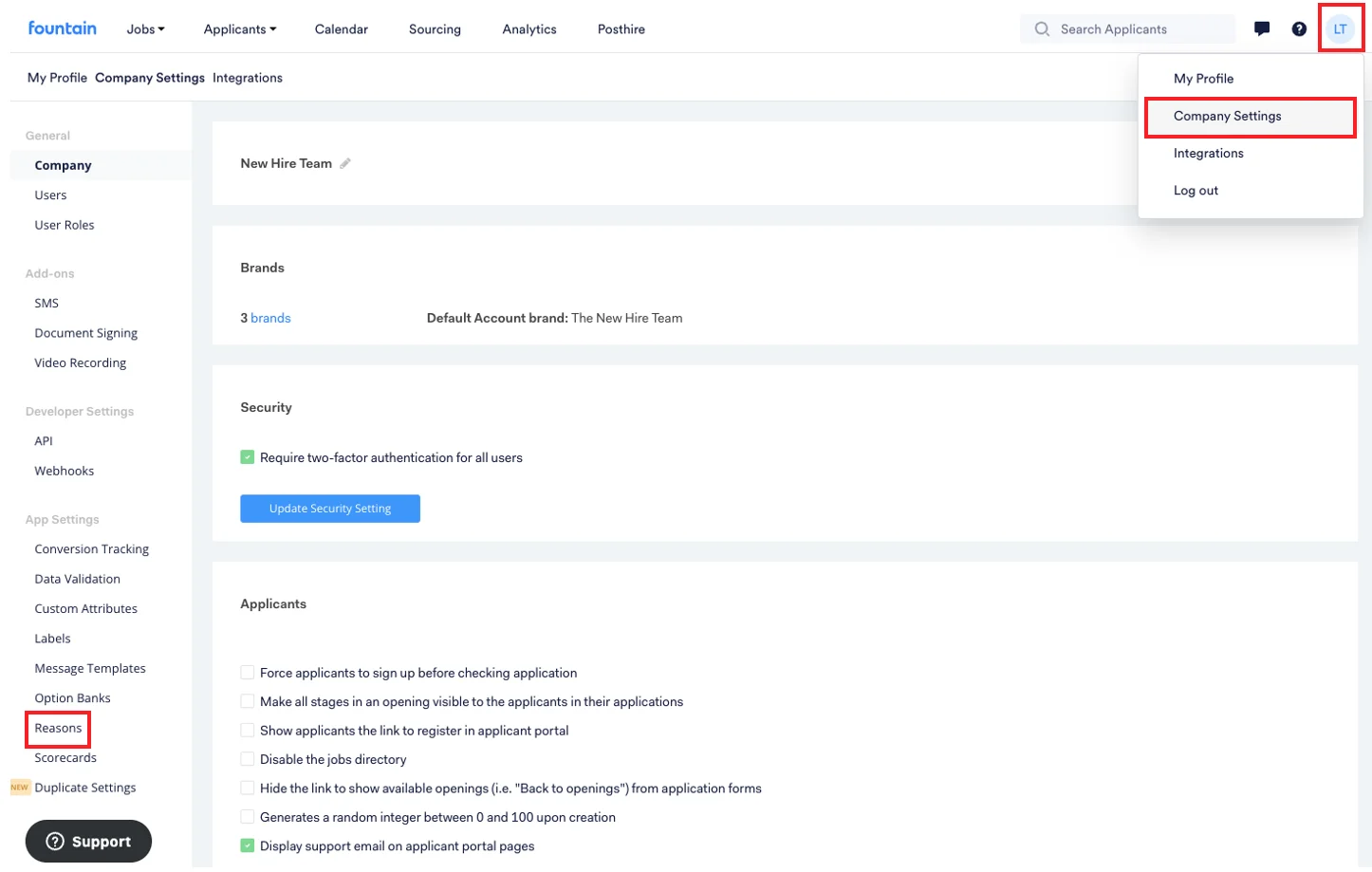Enable random integer generation checkbox
The height and width of the screenshot is (872, 1372).
click(x=248, y=817)
